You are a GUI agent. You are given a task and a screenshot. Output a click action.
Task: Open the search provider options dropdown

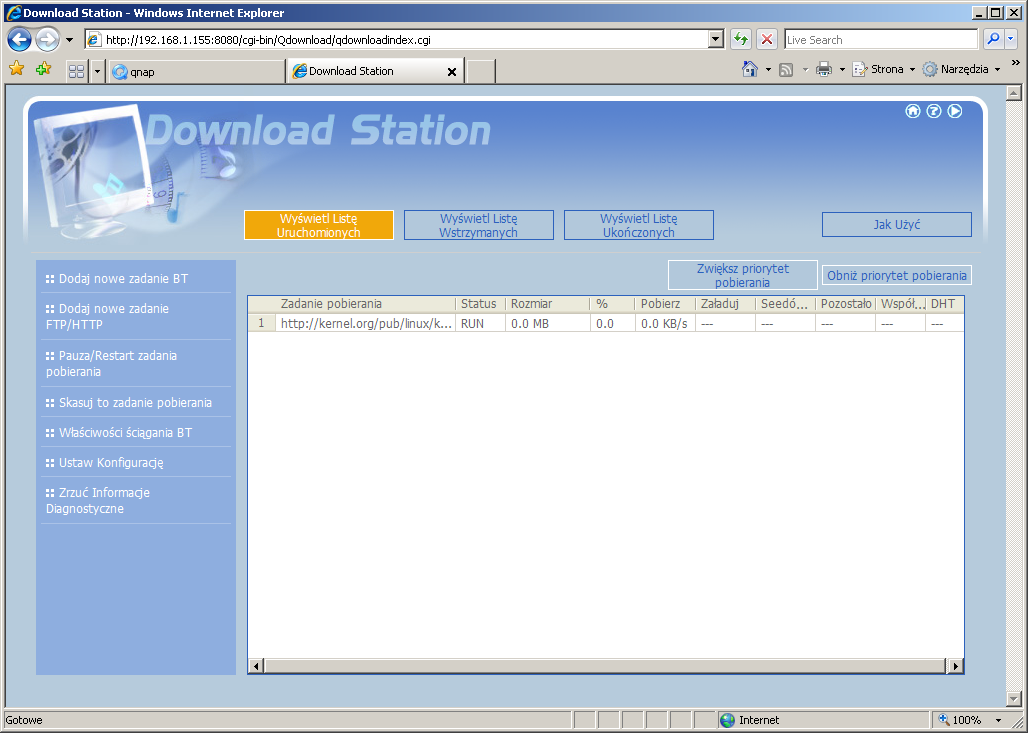tap(1010, 39)
